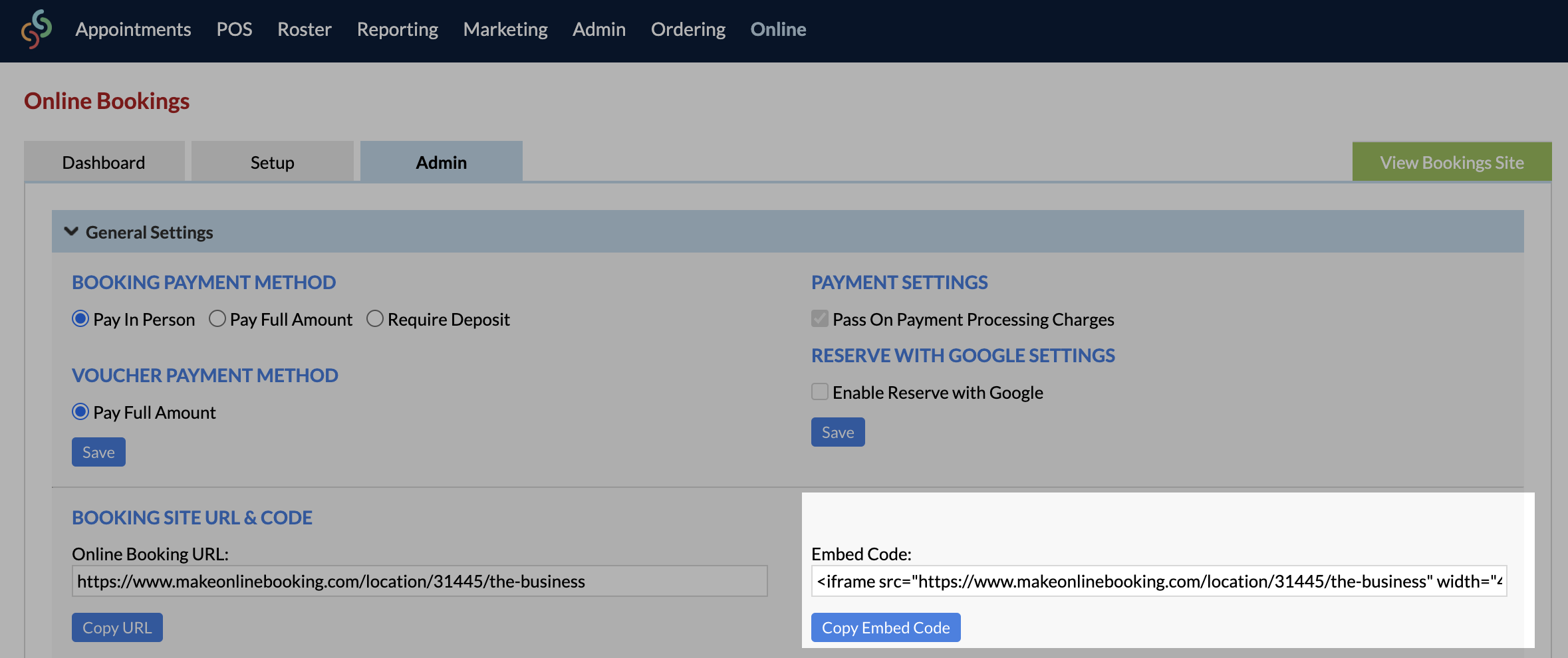Select Pay In Person radio button

(x=80, y=319)
